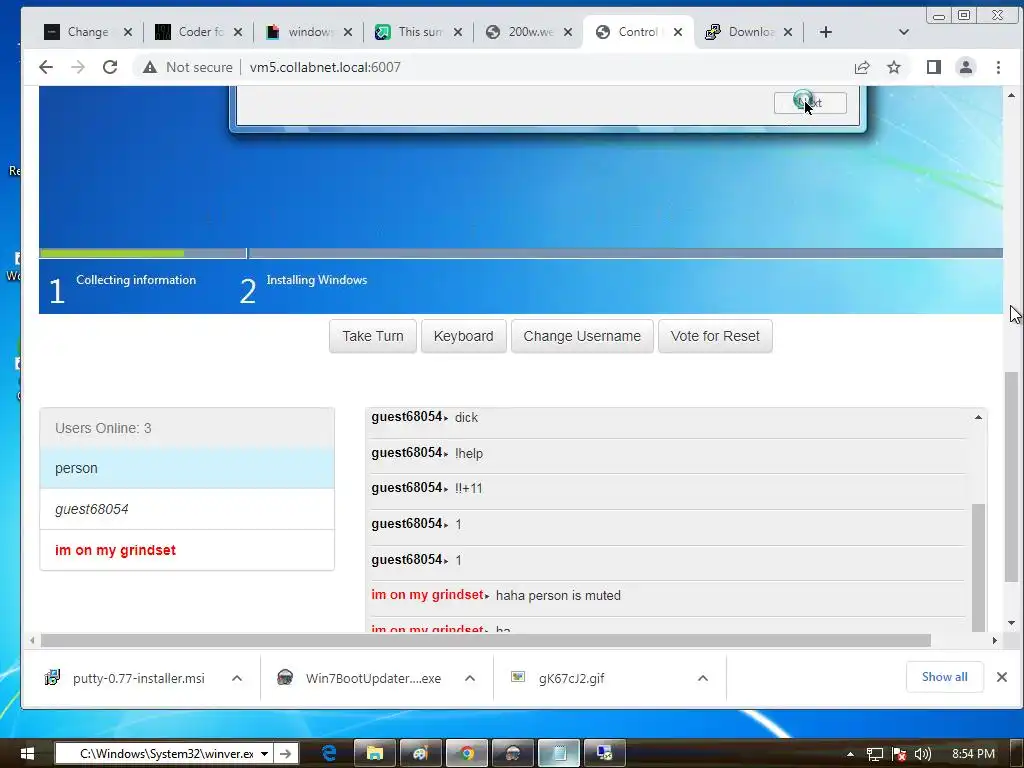Click Next in the VM installer

coord(810,103)
